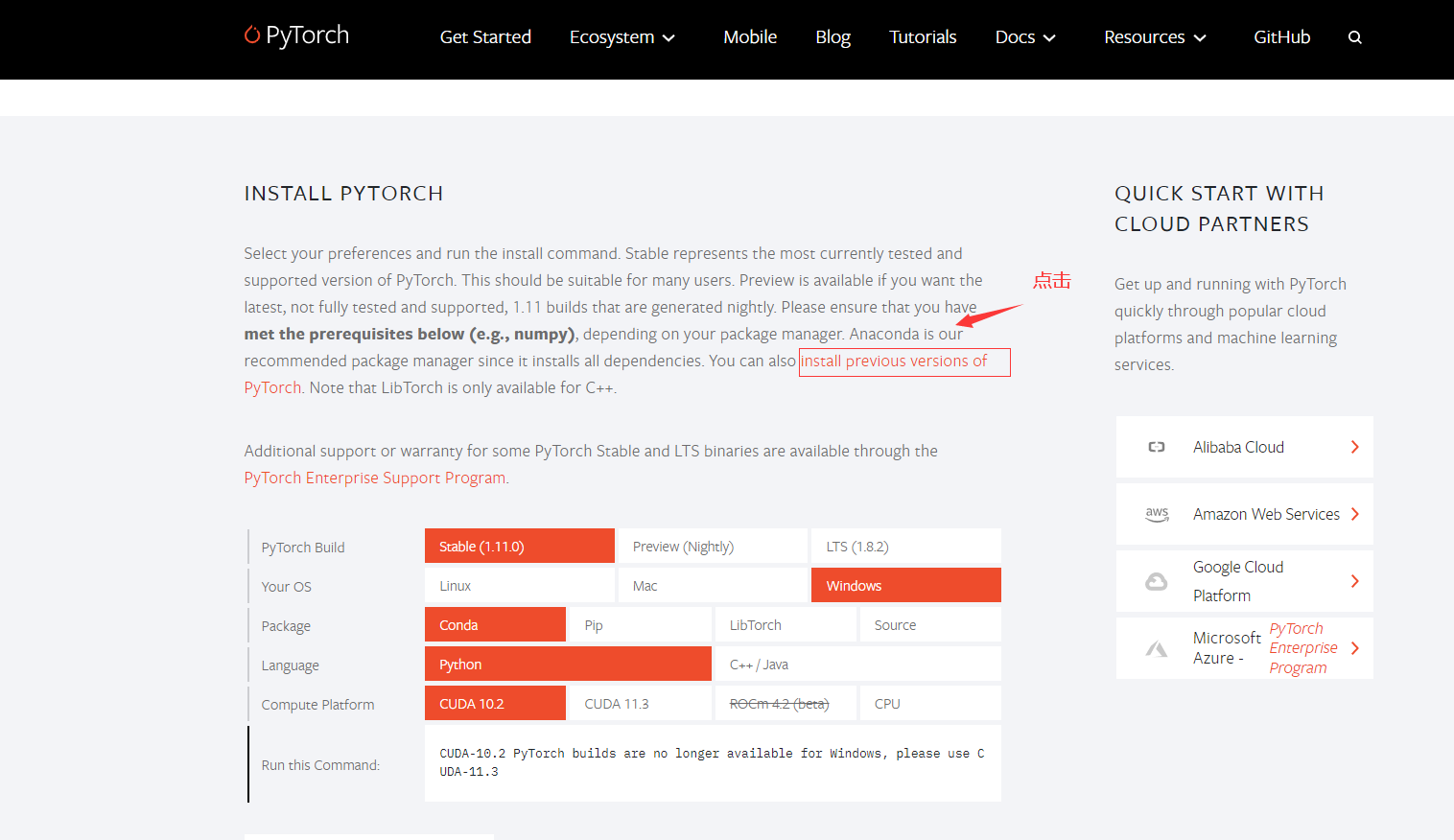This screenshot has height=840, width=1454.
Task: Select Python language option
Action: tap(568, 664)
